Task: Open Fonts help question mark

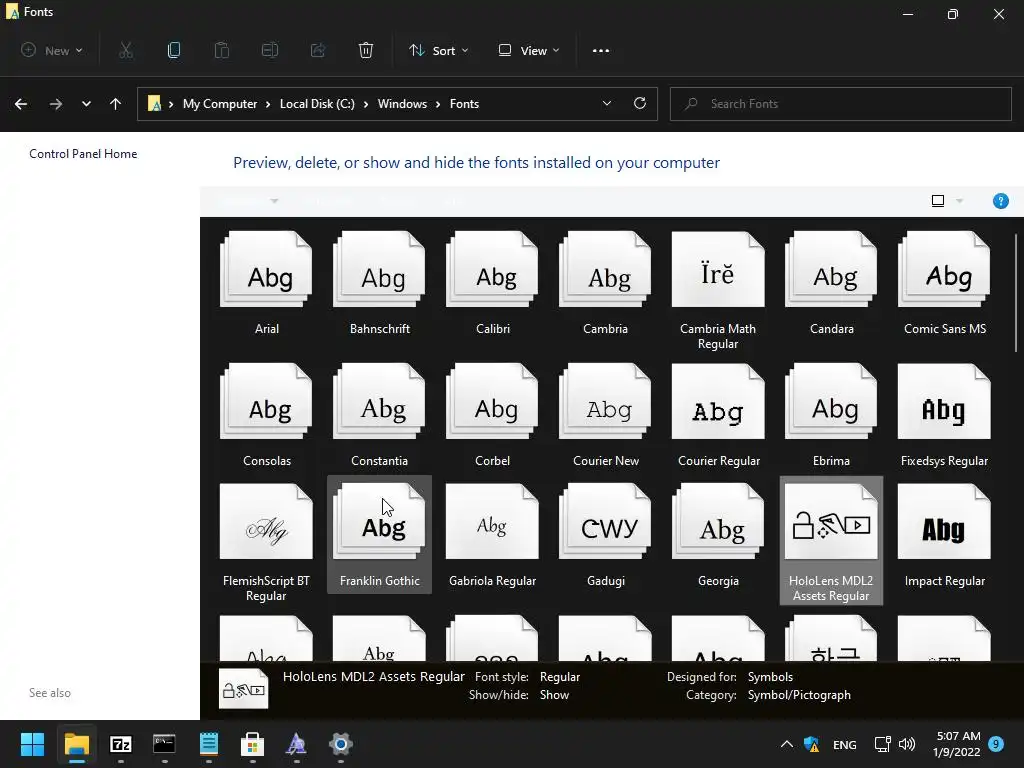Action: [x=1000, y=201]
